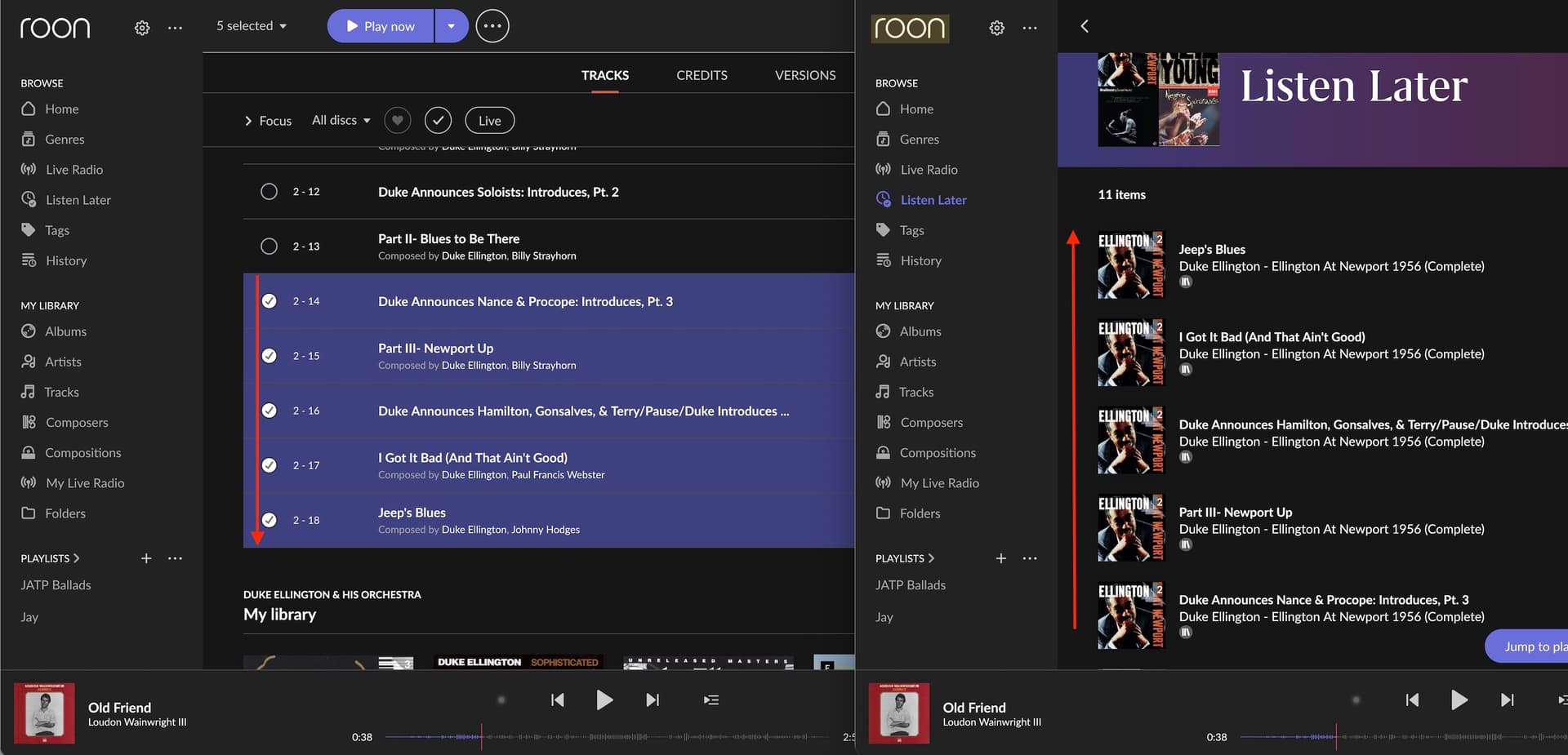
Task: Deselect track 2-15 Newport Up checkbox
Action: pos(269,356)
